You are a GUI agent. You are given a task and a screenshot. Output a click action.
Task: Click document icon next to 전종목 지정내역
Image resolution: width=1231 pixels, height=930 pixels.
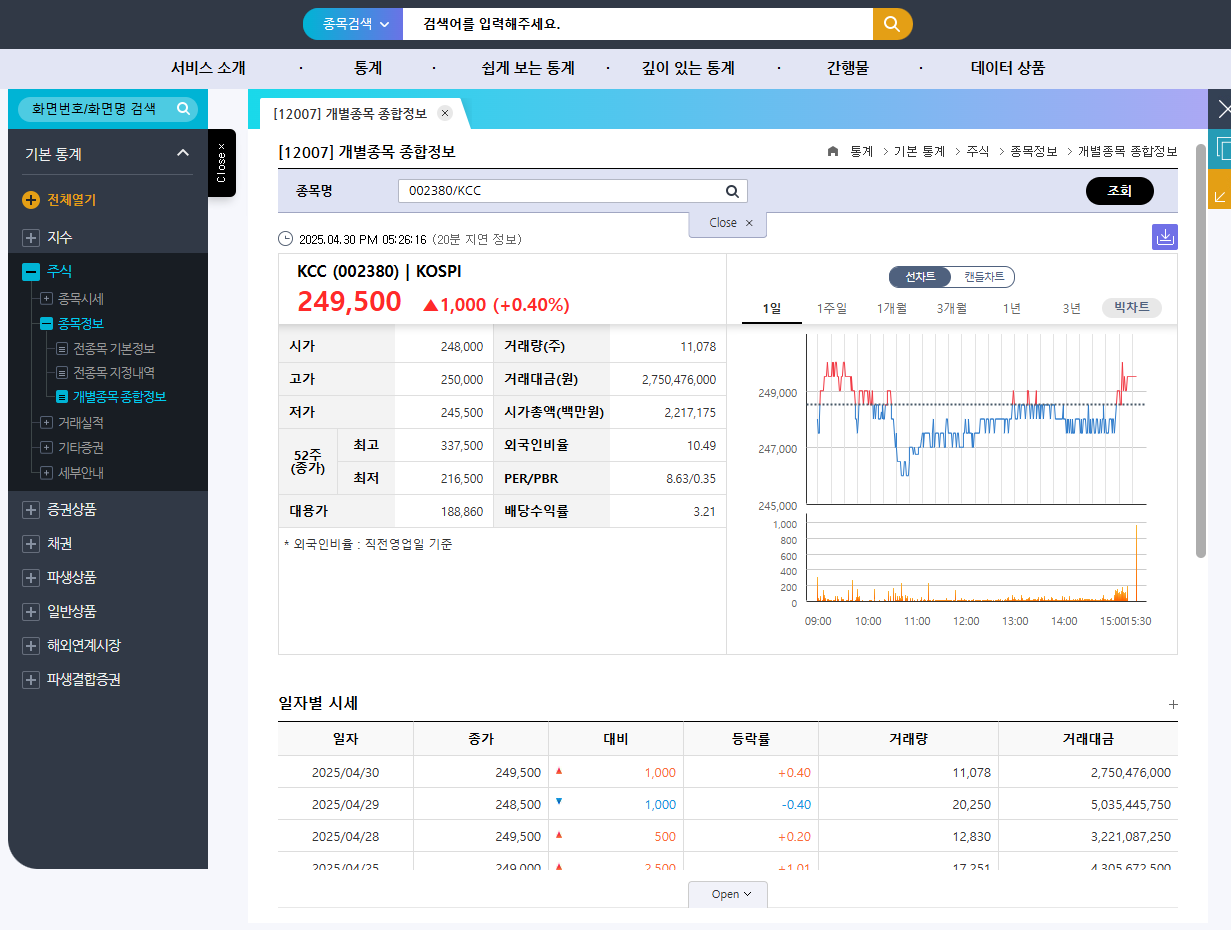point(62,373)
